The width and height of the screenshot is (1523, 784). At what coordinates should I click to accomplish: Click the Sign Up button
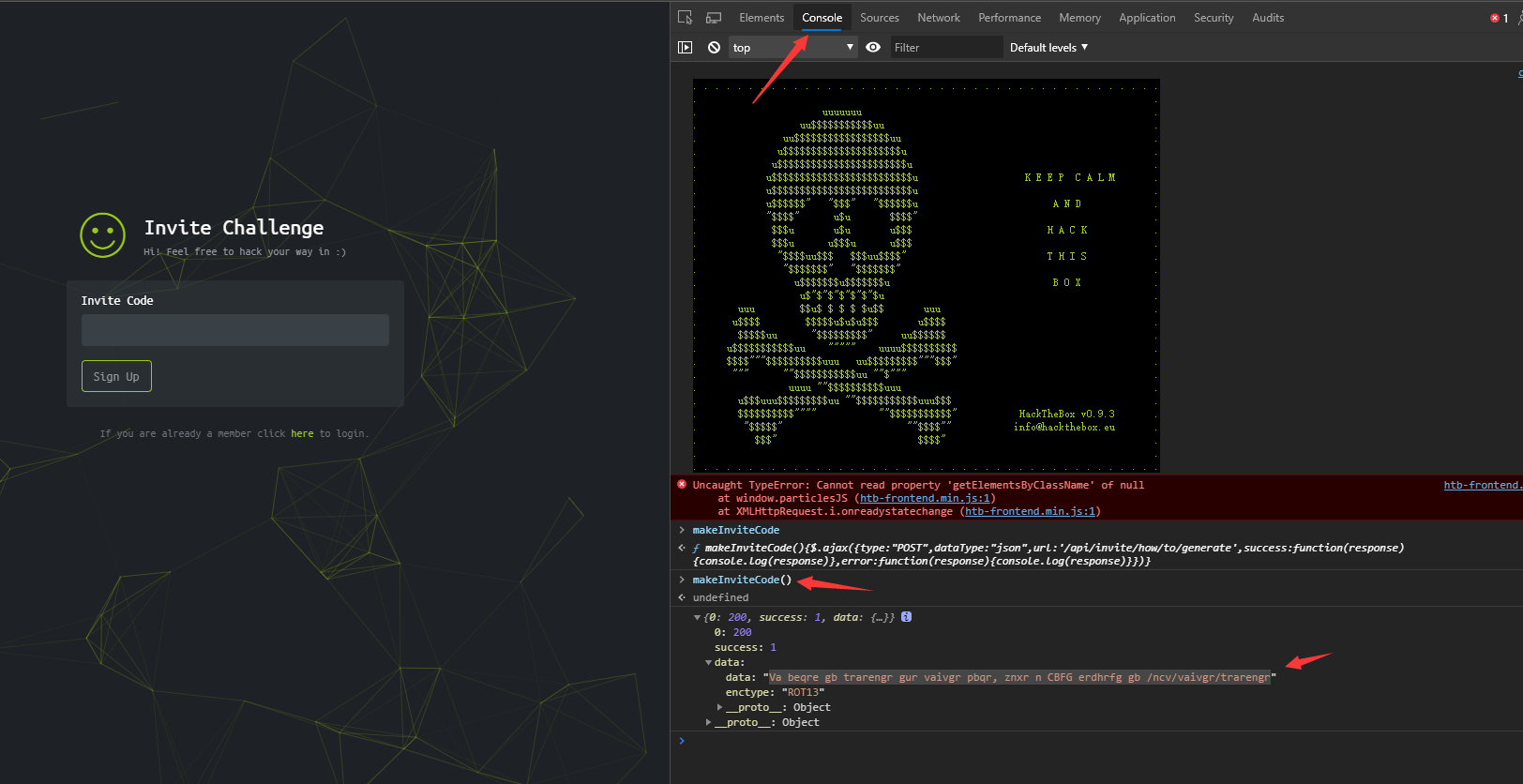(116, 376)
